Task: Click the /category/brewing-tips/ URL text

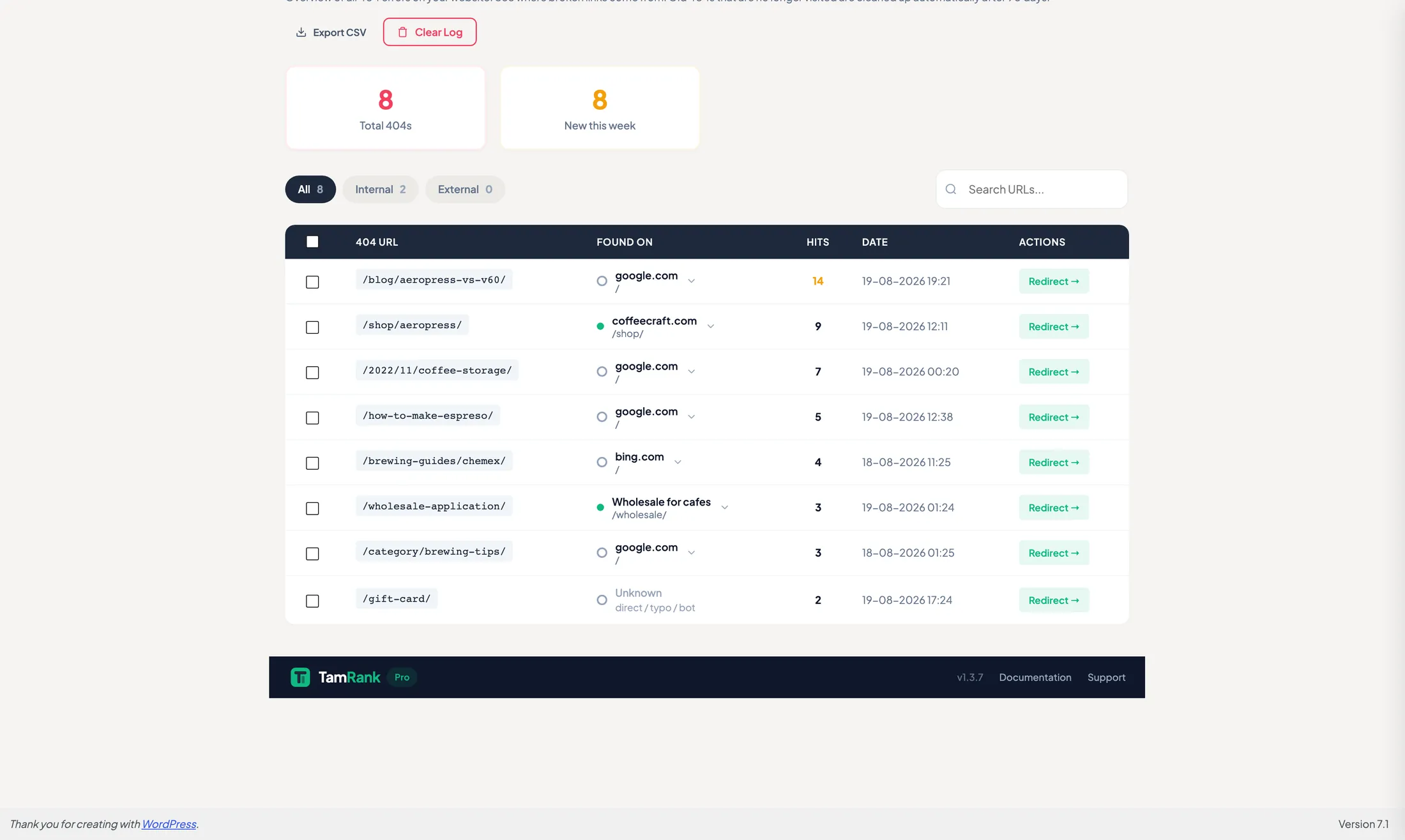Action: [434, 551]
